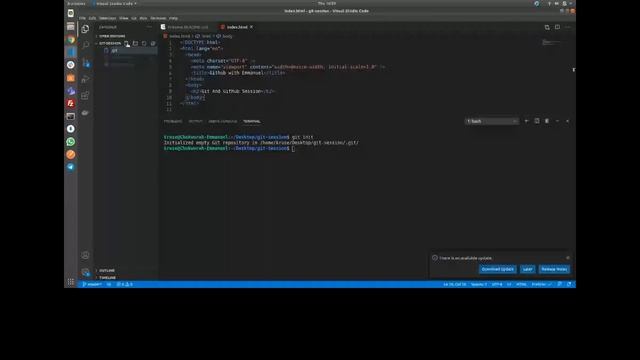The image size is (640, 360).
Task: Split the terminal panel
Action: 537,121
